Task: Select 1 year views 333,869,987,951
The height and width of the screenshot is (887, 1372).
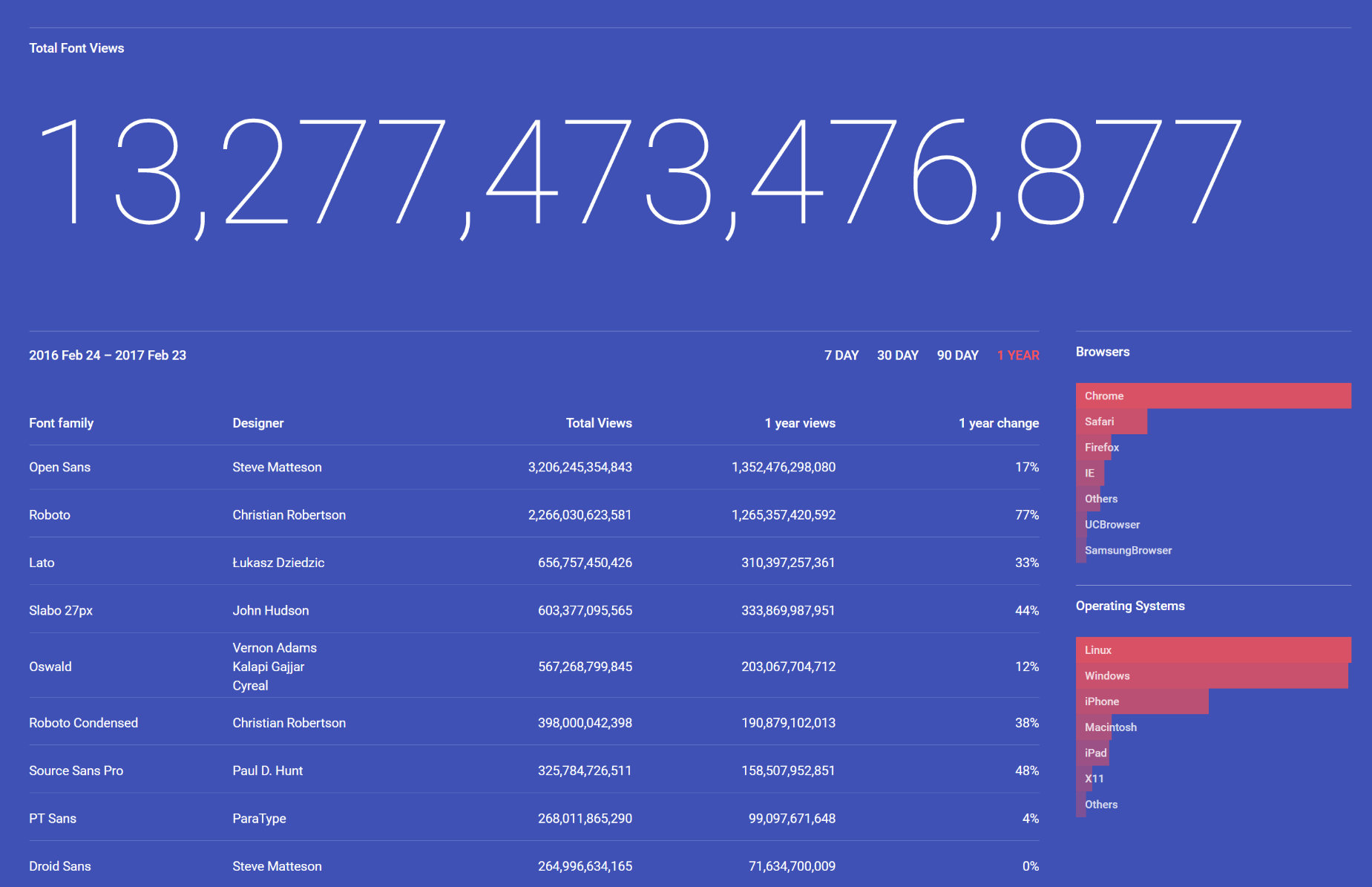Action: click(x=788, y=611)
